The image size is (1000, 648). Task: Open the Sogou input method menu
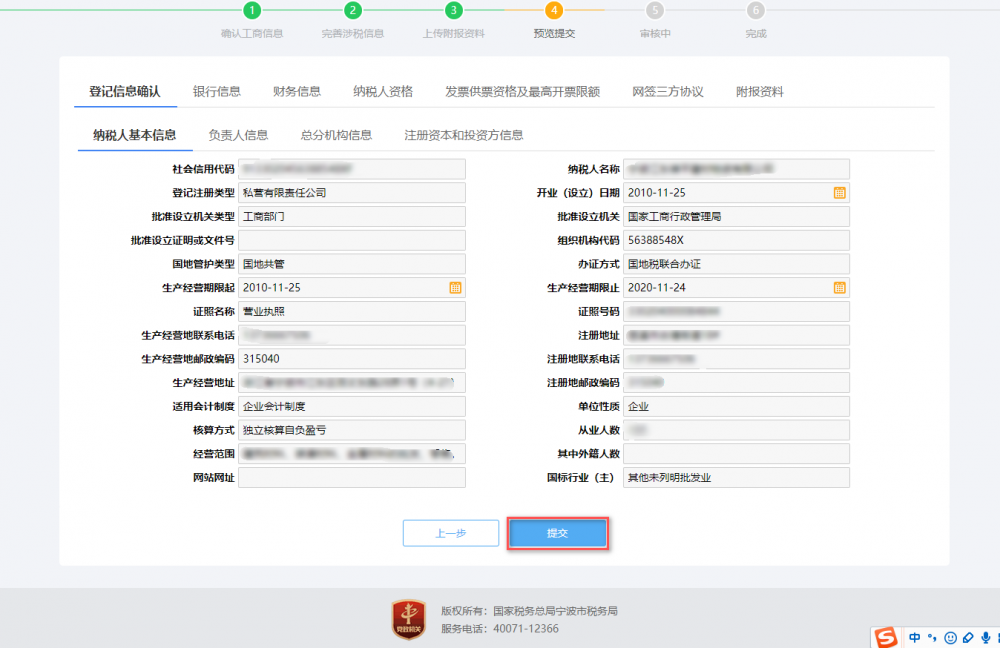[x=885, y=637]
